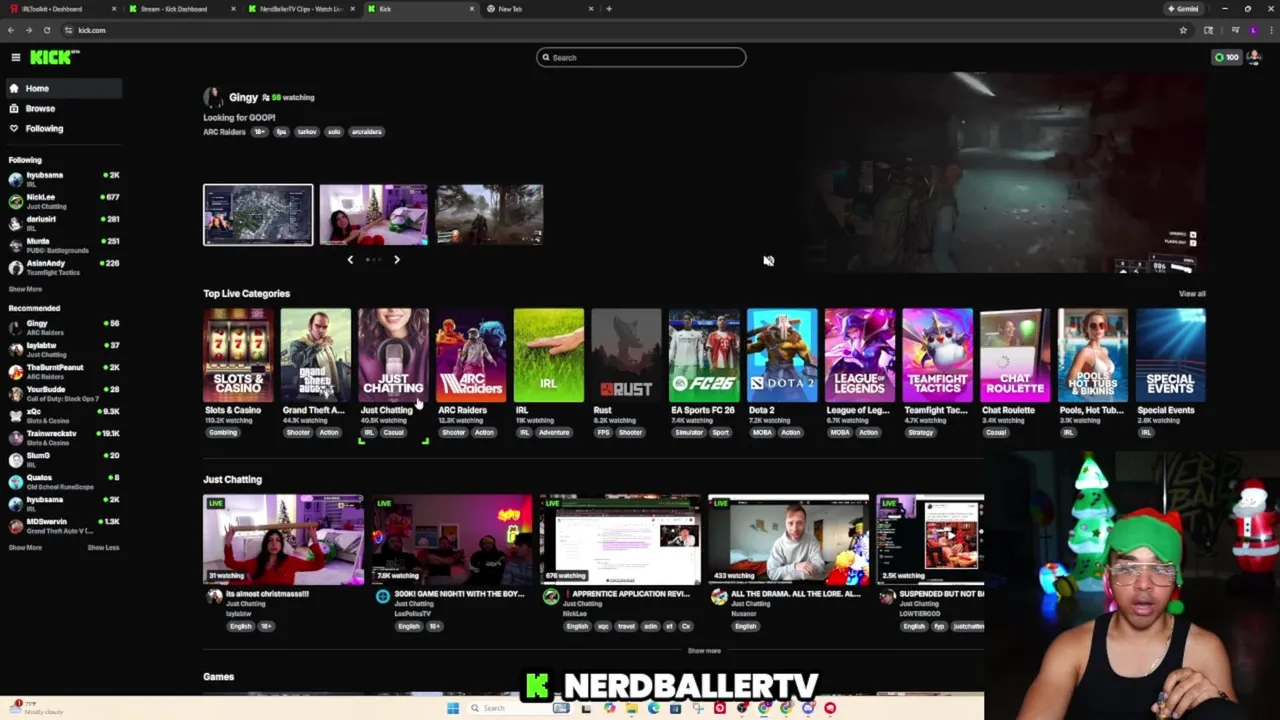Open MDSwervin in Recommended list
This screenshot has width=1280, height=720.
(64, 526)
